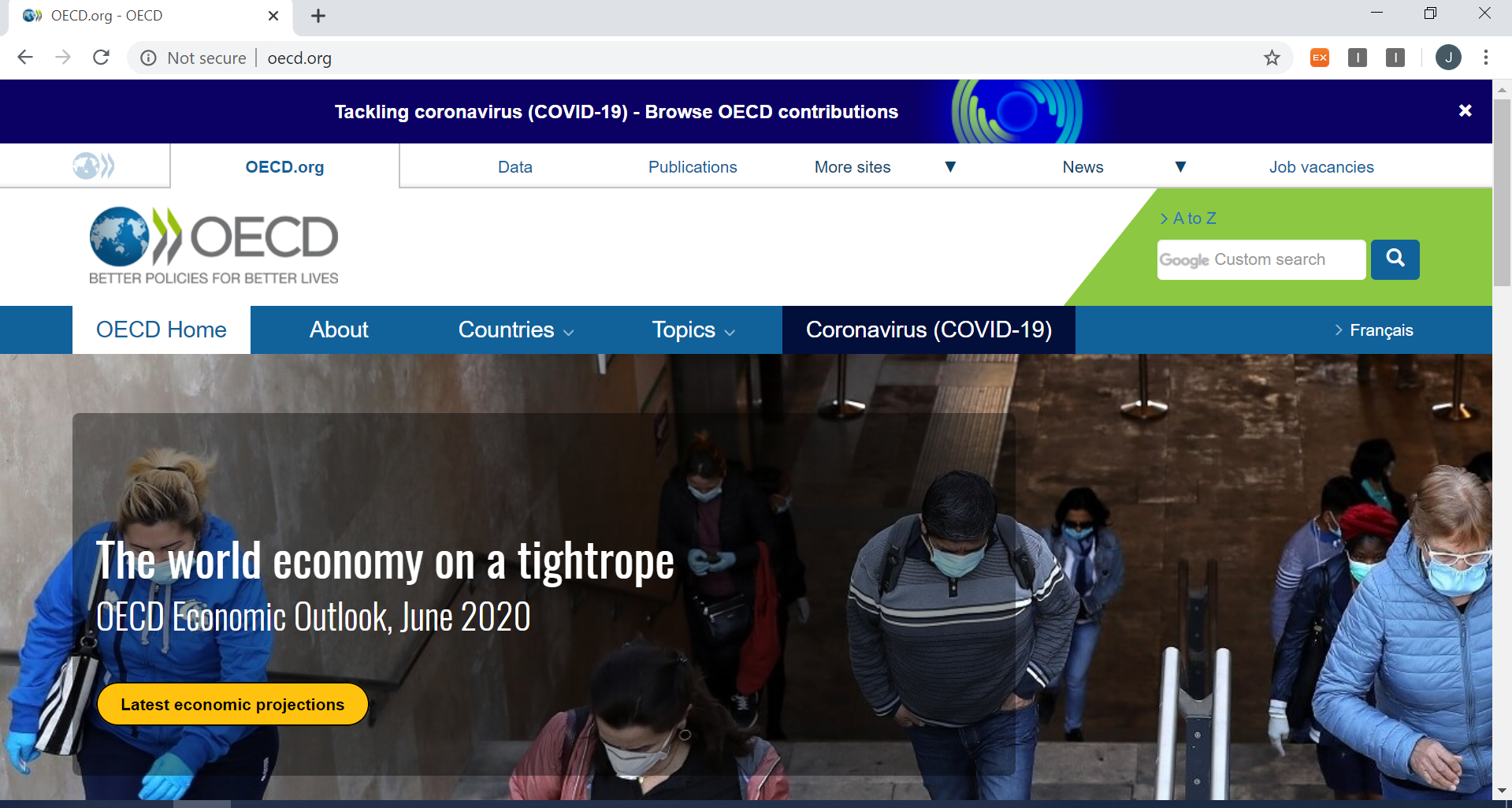
Task: Restore down the Chrome window
Action: click(x=1430, y=13)
